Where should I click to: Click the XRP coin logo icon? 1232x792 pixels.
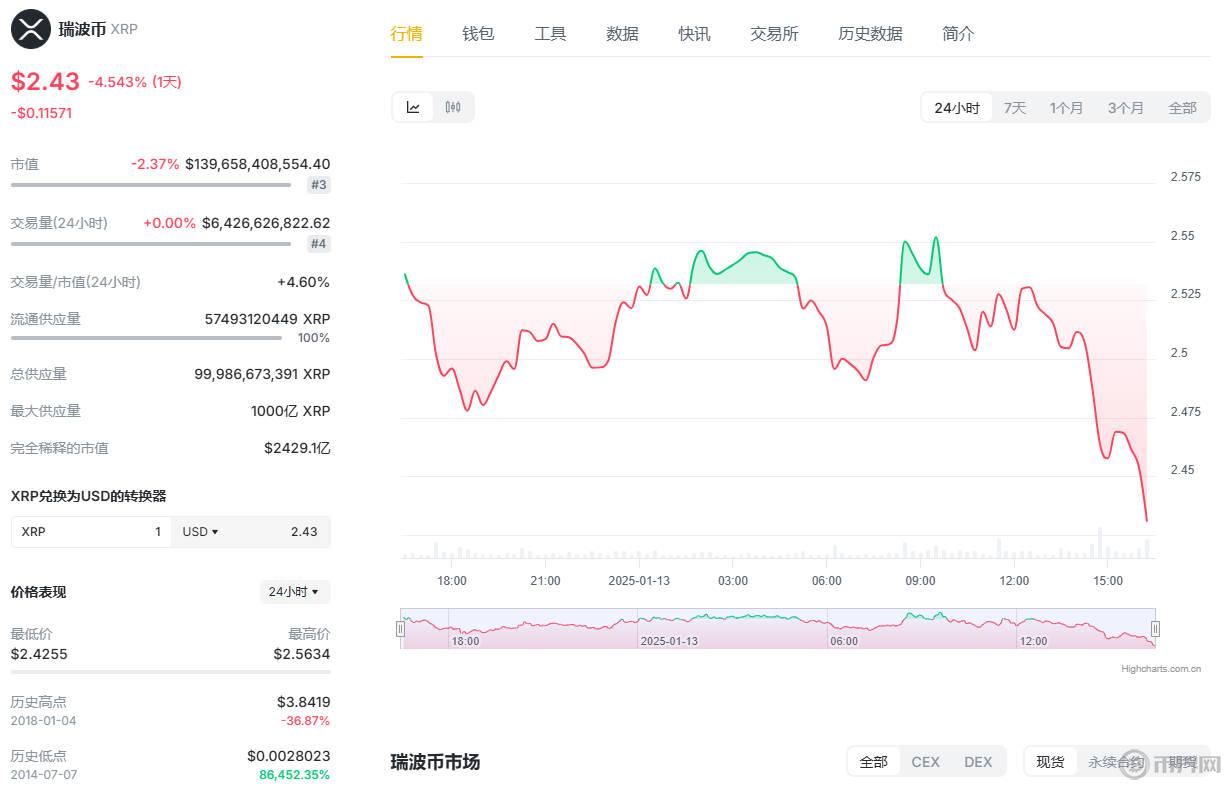coord(31,29)
